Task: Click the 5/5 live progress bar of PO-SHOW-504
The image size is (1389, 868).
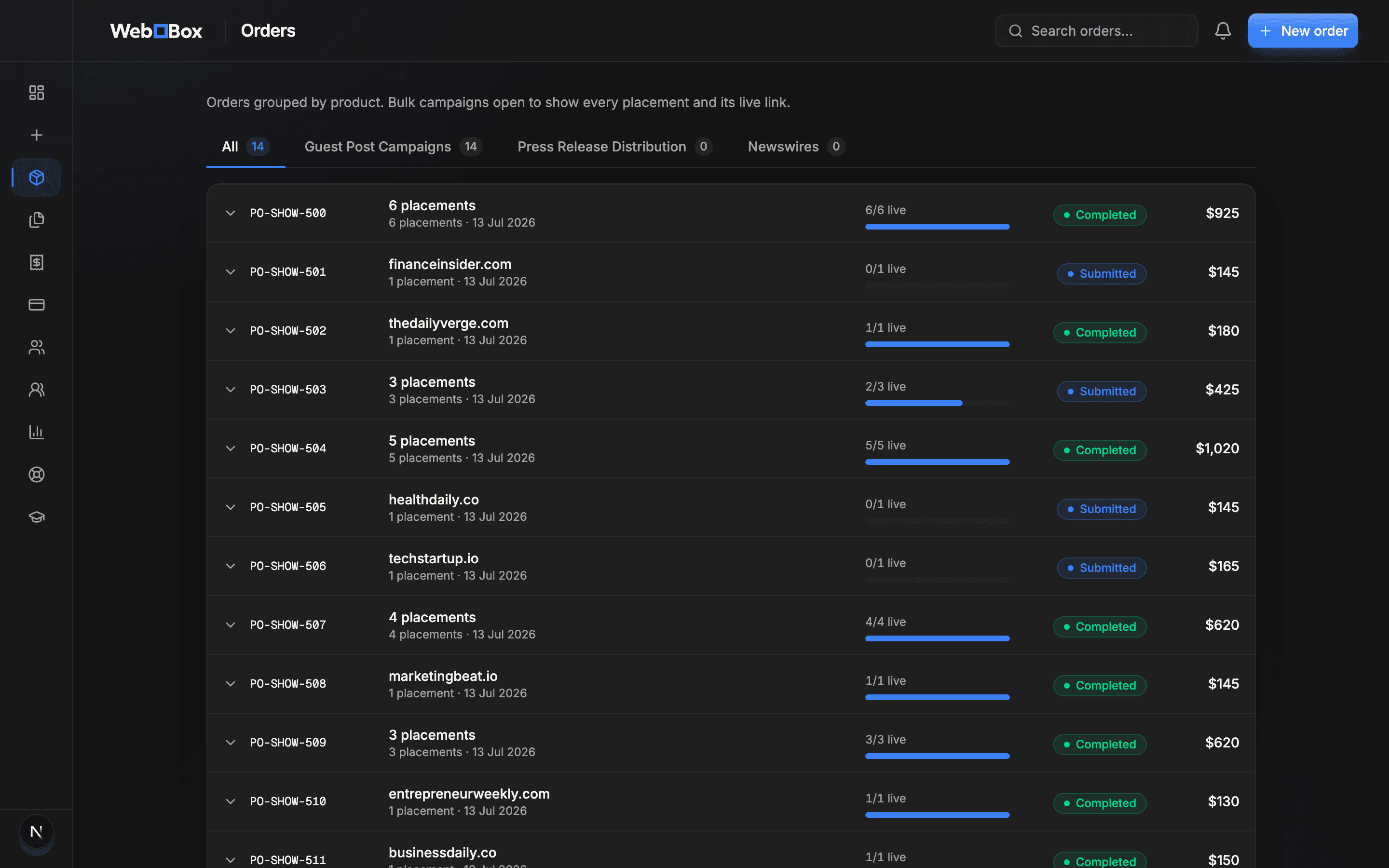Action: coord(937,462)
